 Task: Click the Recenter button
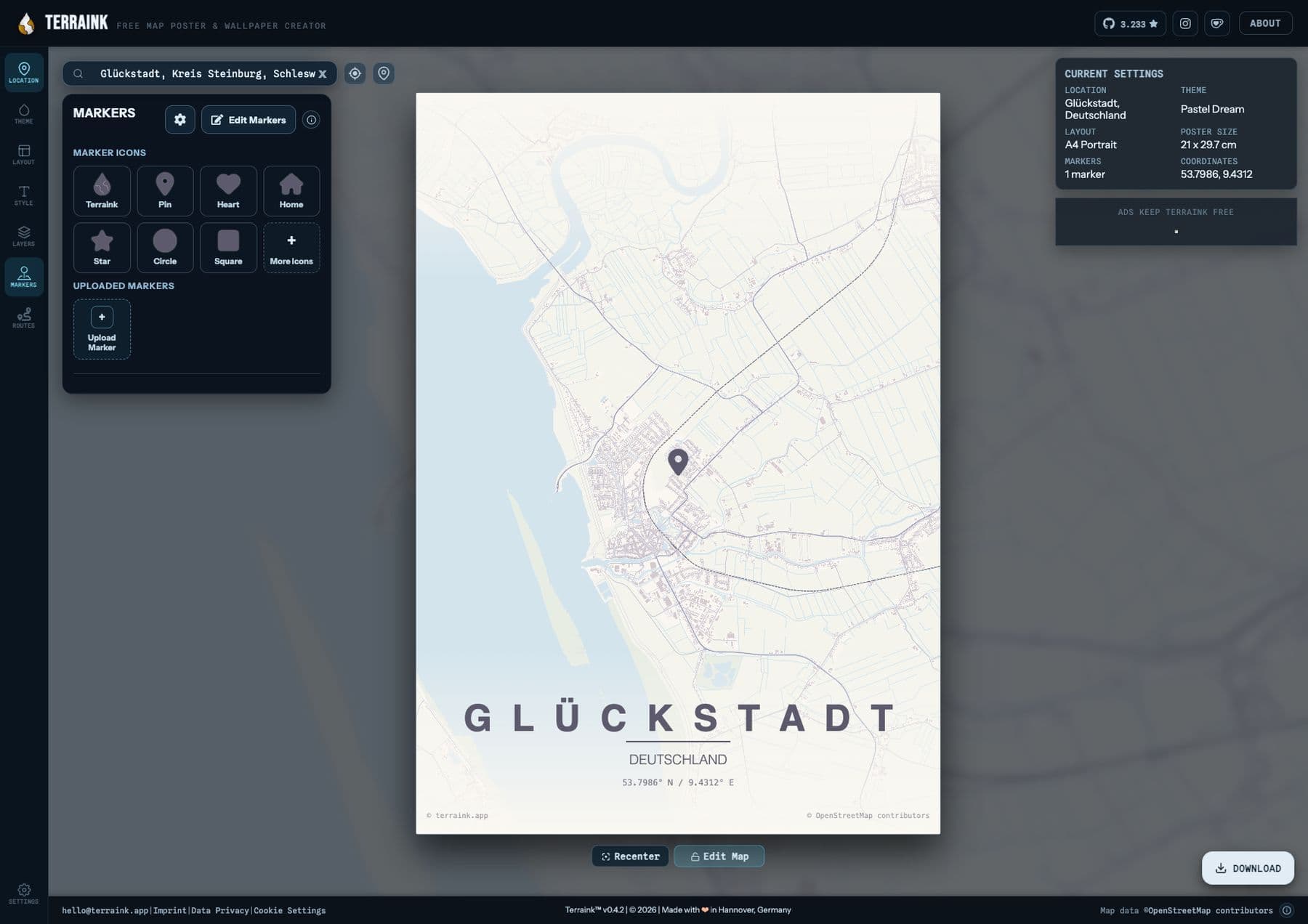click(x=630, y=856)
